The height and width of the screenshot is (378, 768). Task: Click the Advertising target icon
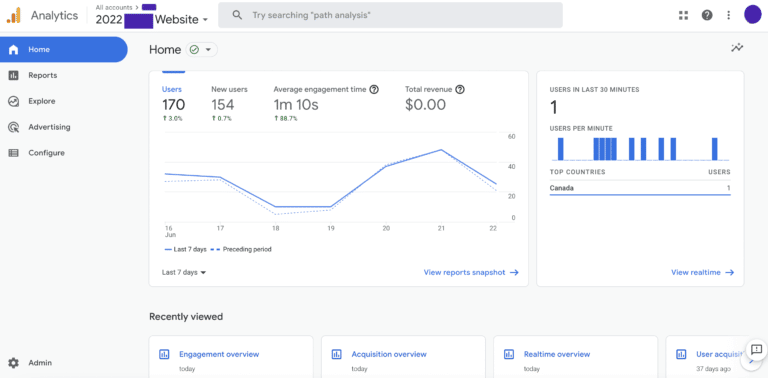tap(13, 127)
